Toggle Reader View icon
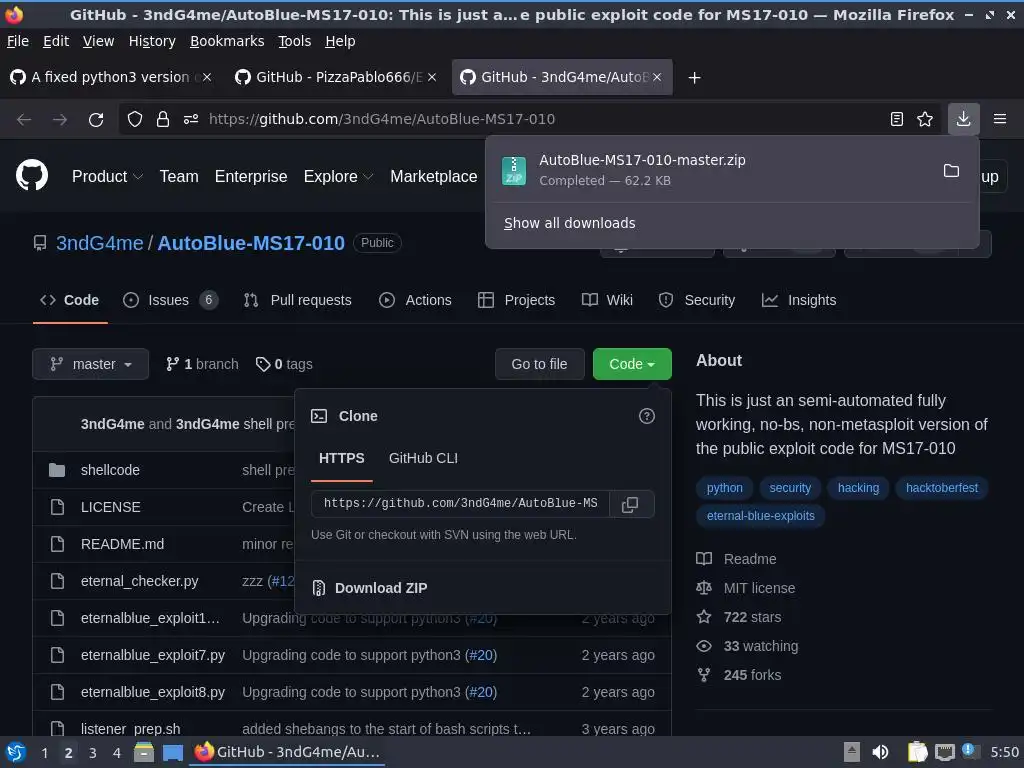The height and width of the screenshot is (768, 1024). click(x=897, y=119)
